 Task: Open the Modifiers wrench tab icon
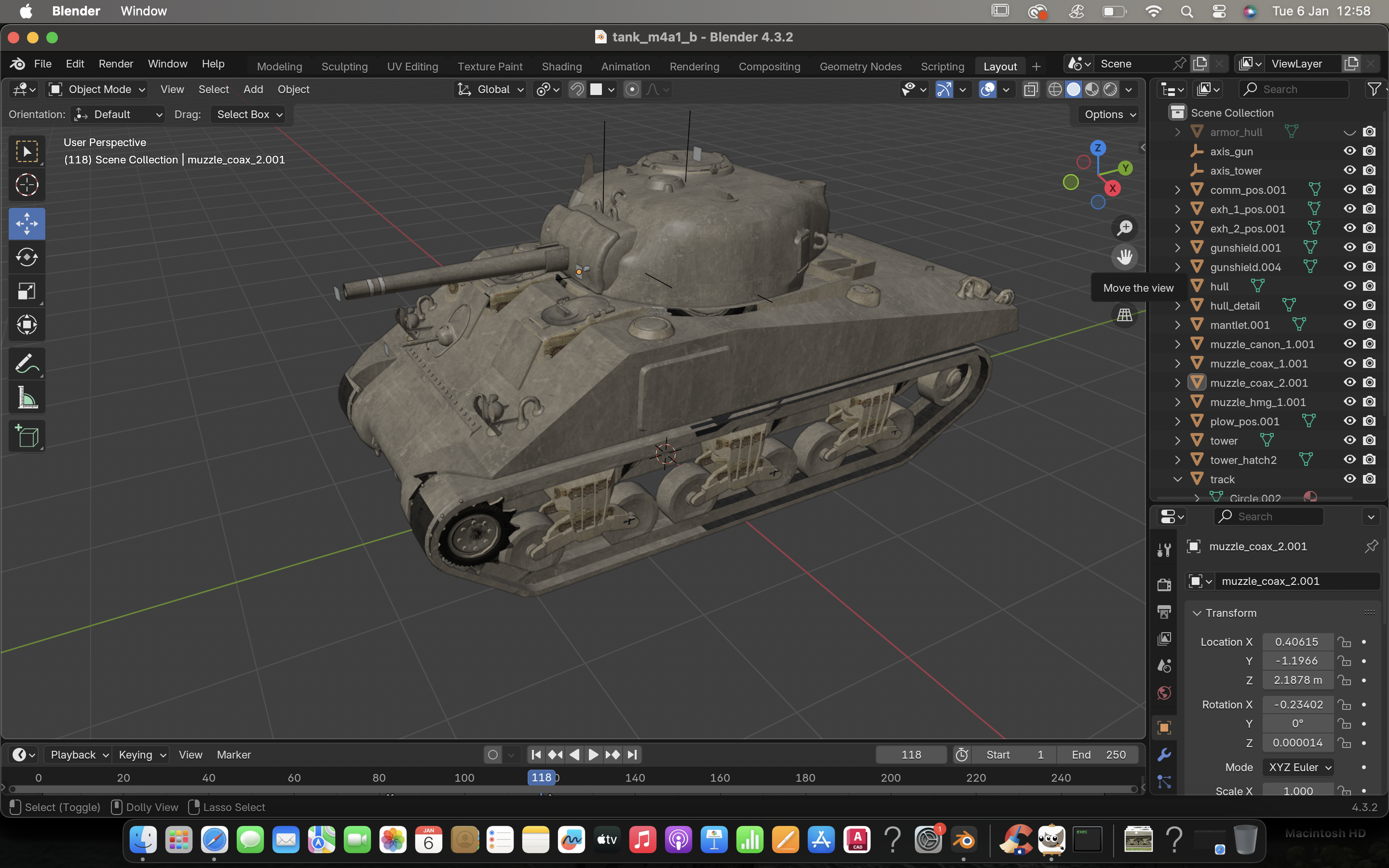[1164, 755]
